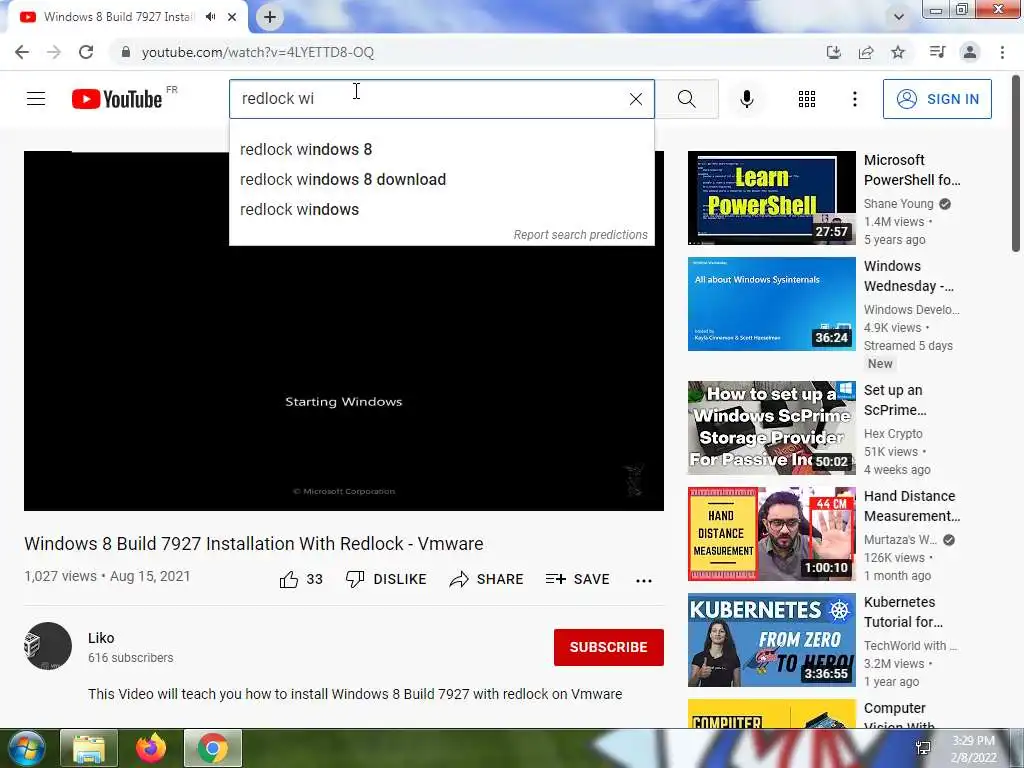
Task: Open the Windows Start orb
Action: [27, 748]
